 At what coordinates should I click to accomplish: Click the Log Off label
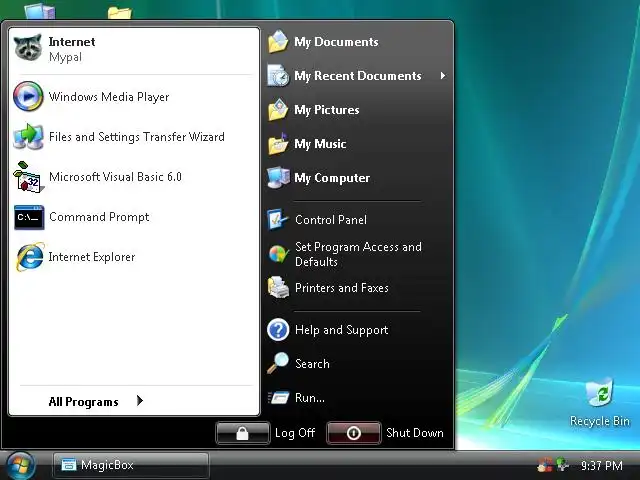tap(295, 433)
